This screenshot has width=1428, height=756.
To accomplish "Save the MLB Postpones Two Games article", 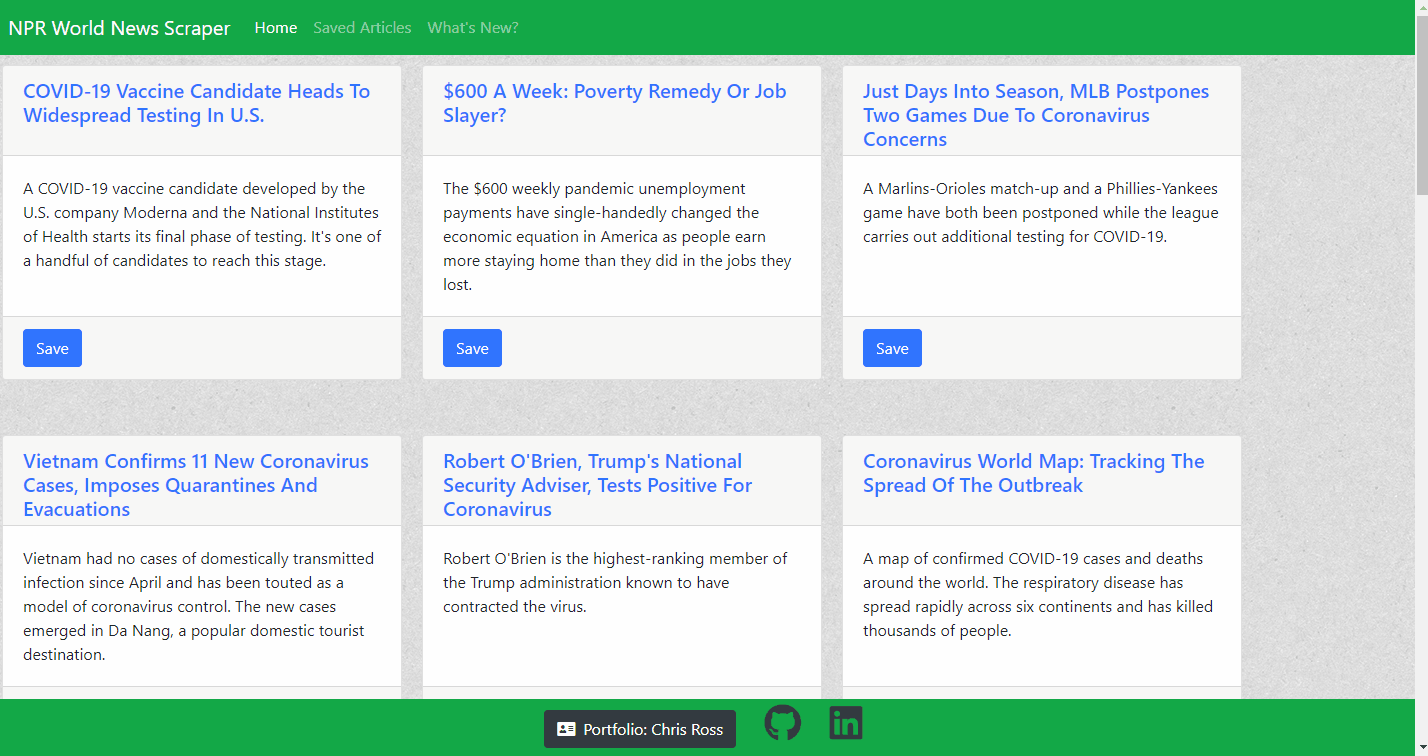I will coord(892,348).
